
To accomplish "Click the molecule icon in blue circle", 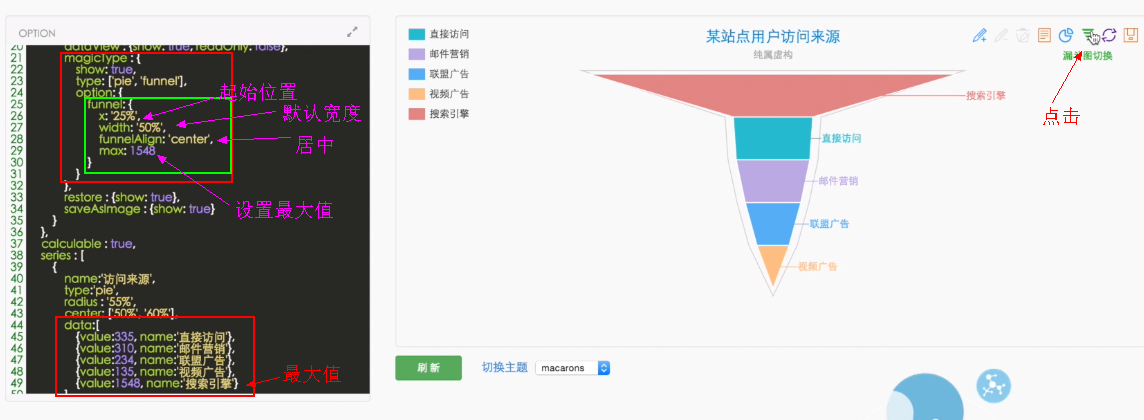I will tap(992, 384).
